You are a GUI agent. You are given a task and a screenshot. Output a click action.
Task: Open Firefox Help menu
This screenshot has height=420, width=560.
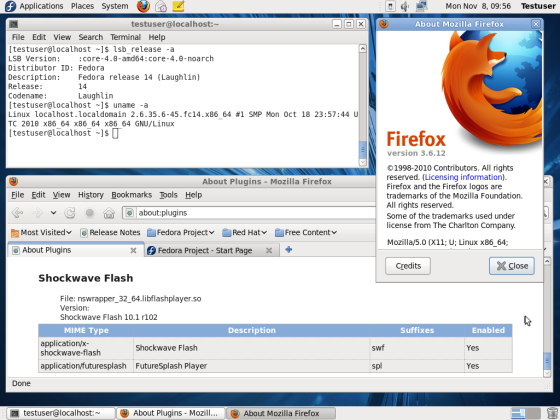pos(194,195)
